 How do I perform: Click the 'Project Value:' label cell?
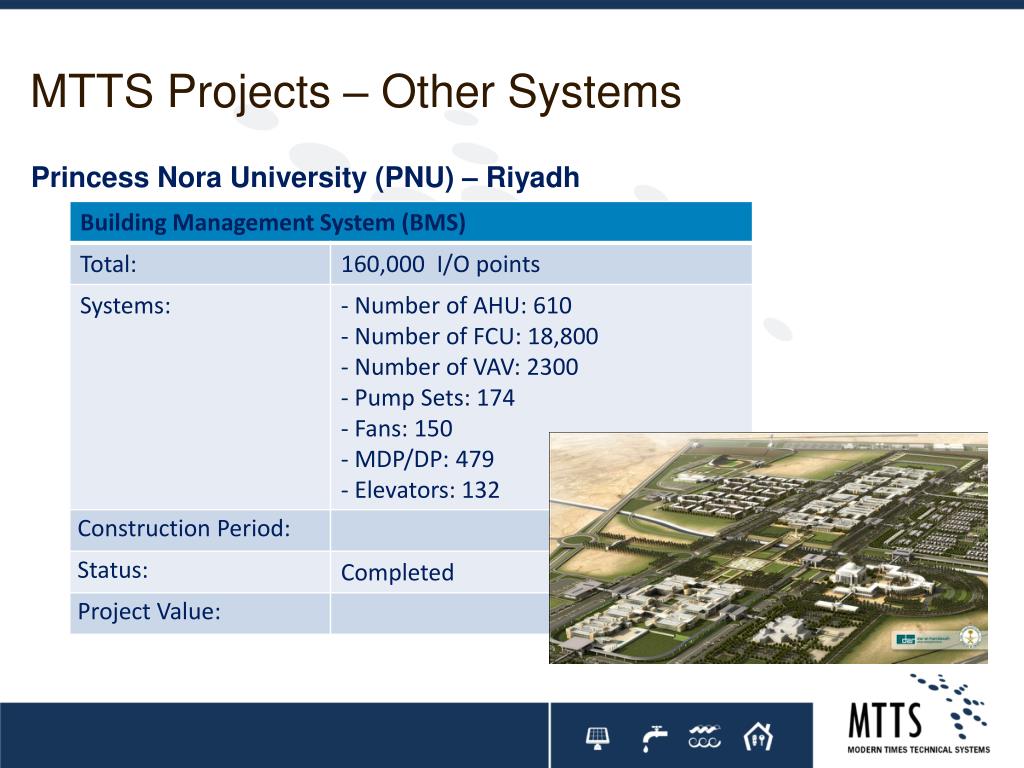click(x=200, y=613)
